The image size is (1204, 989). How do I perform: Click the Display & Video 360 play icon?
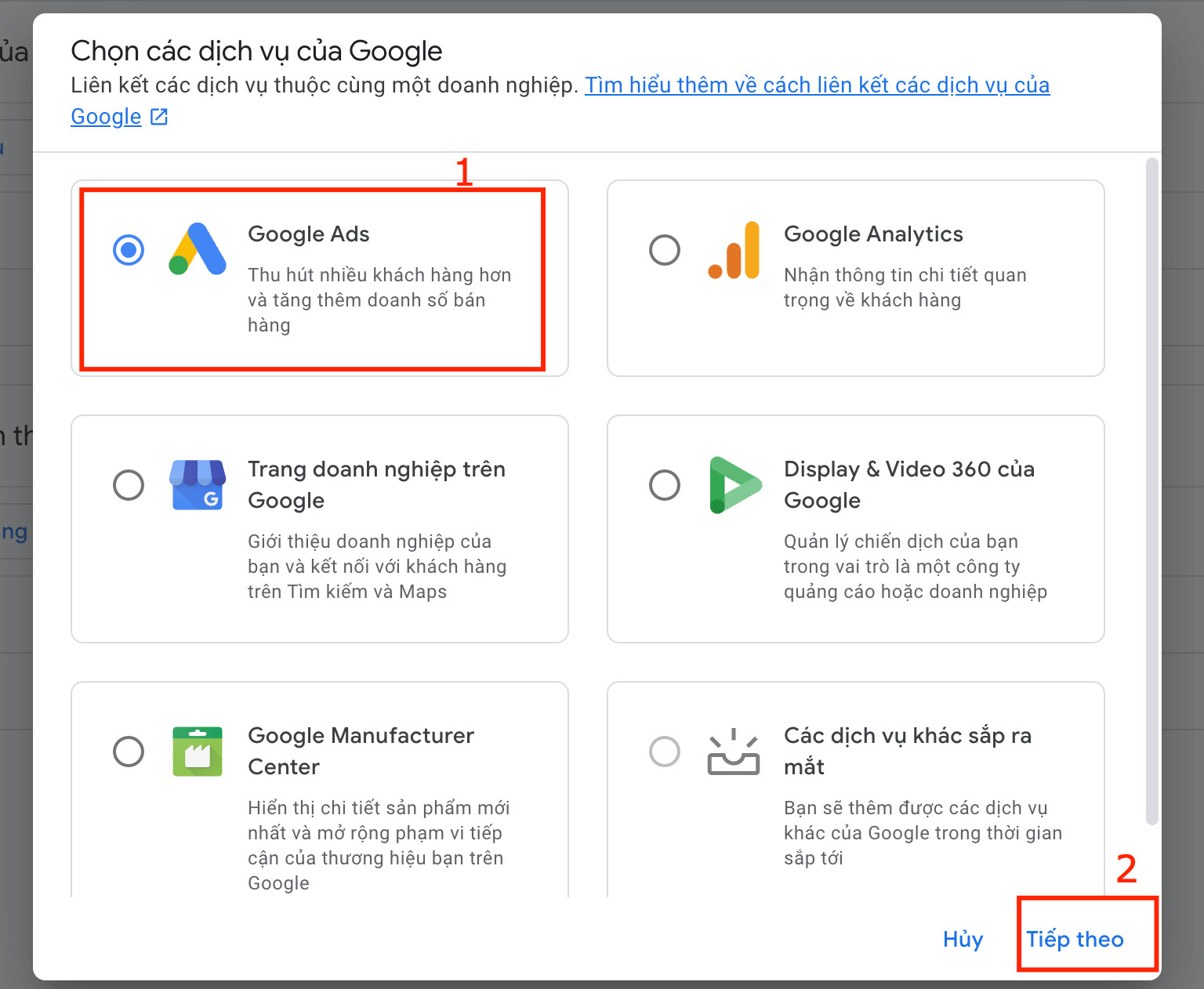click(734, 485)
